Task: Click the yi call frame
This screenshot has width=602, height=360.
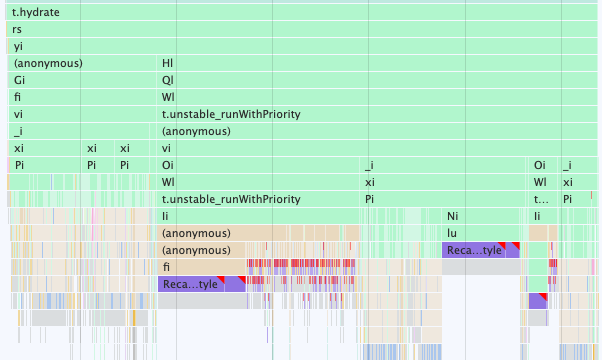Action: [x=303, y=46]
